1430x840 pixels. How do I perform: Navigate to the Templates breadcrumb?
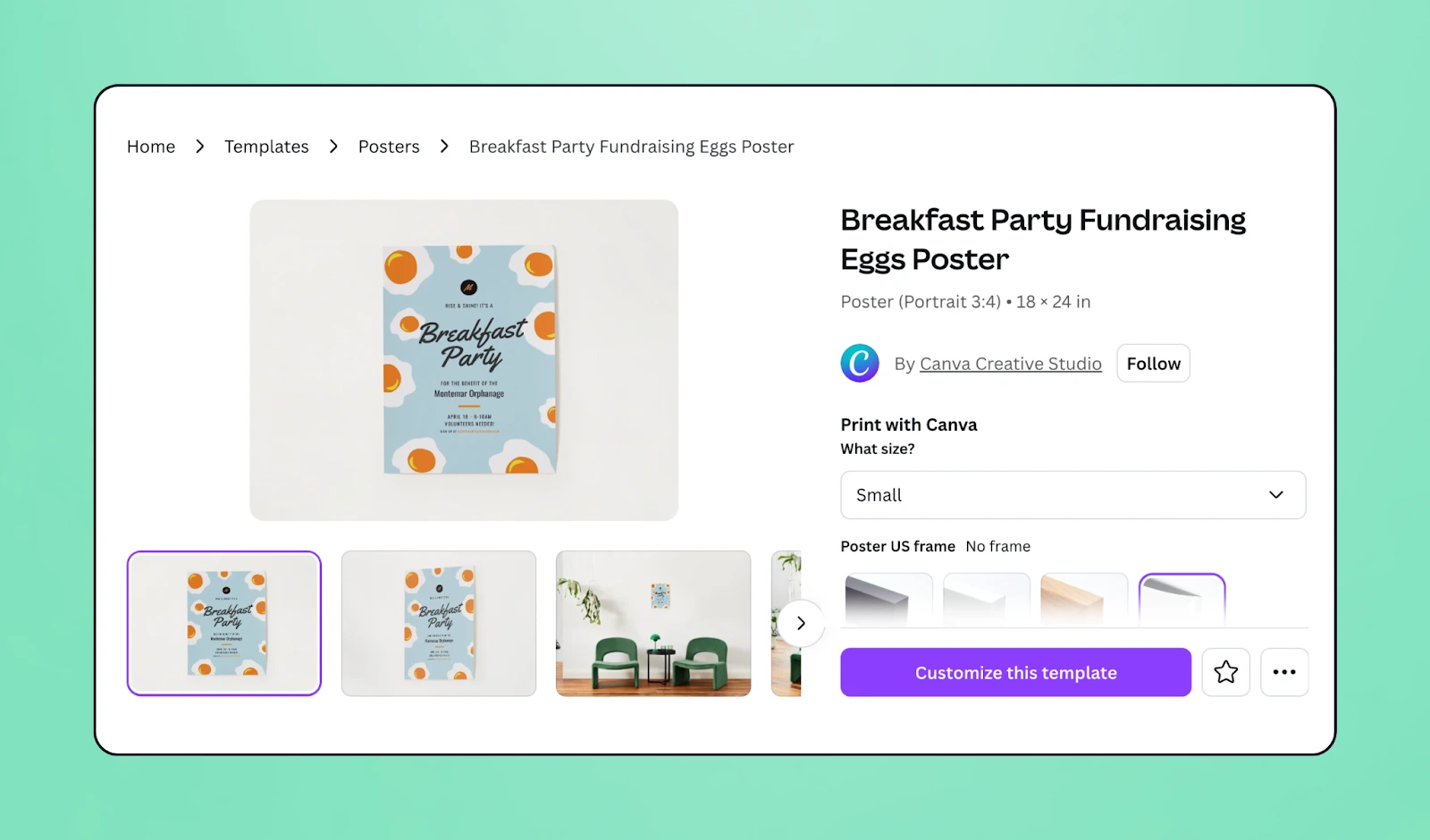coord(266,147)
